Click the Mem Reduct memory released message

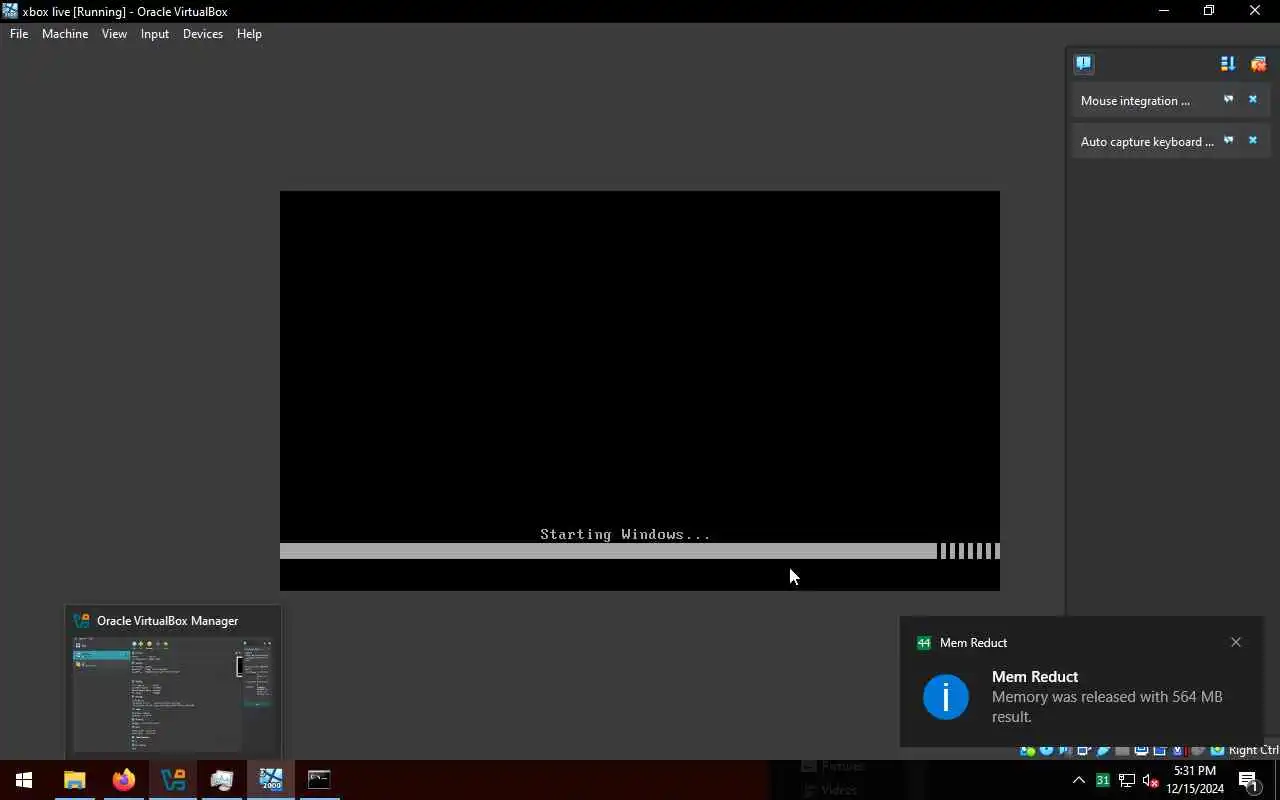click(x=1107, y=706)
